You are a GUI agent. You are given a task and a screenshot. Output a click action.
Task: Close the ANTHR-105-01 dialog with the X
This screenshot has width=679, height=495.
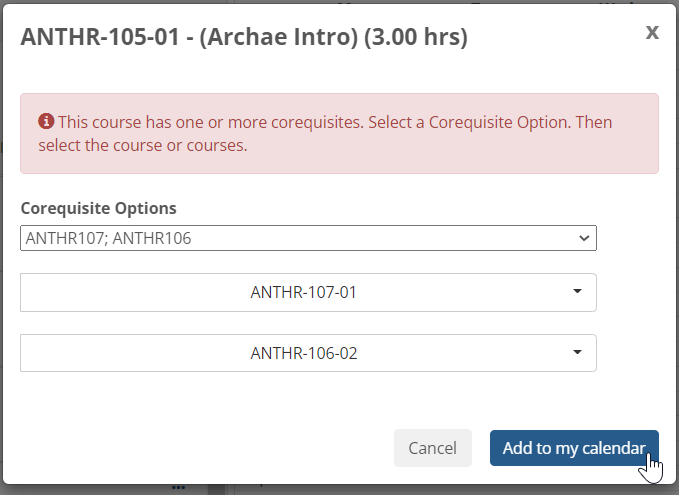tap(652, 32)
